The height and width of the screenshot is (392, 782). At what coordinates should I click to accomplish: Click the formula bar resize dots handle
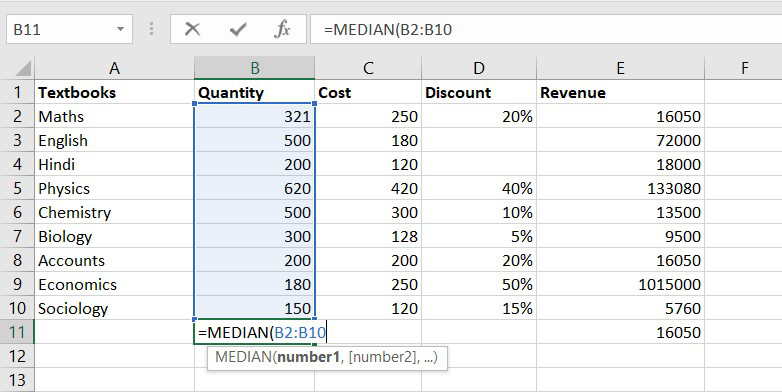tap(151, 29)
